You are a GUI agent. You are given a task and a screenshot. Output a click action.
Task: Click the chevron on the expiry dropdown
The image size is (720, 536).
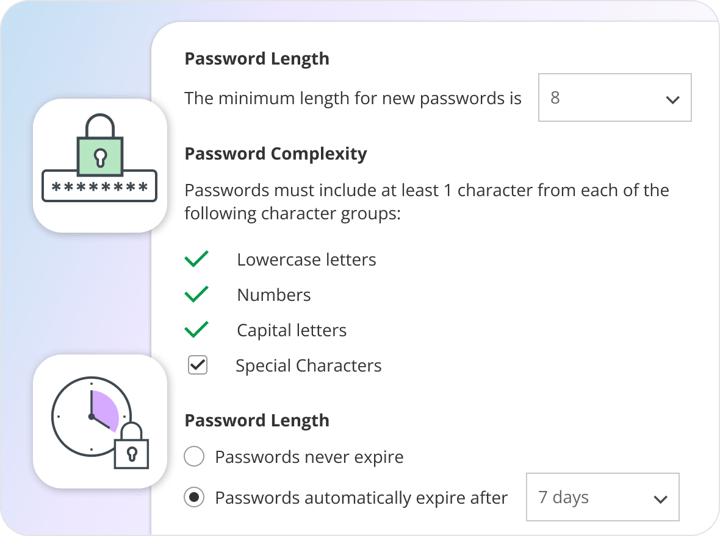pyautogui.click(x=660, y=499)
